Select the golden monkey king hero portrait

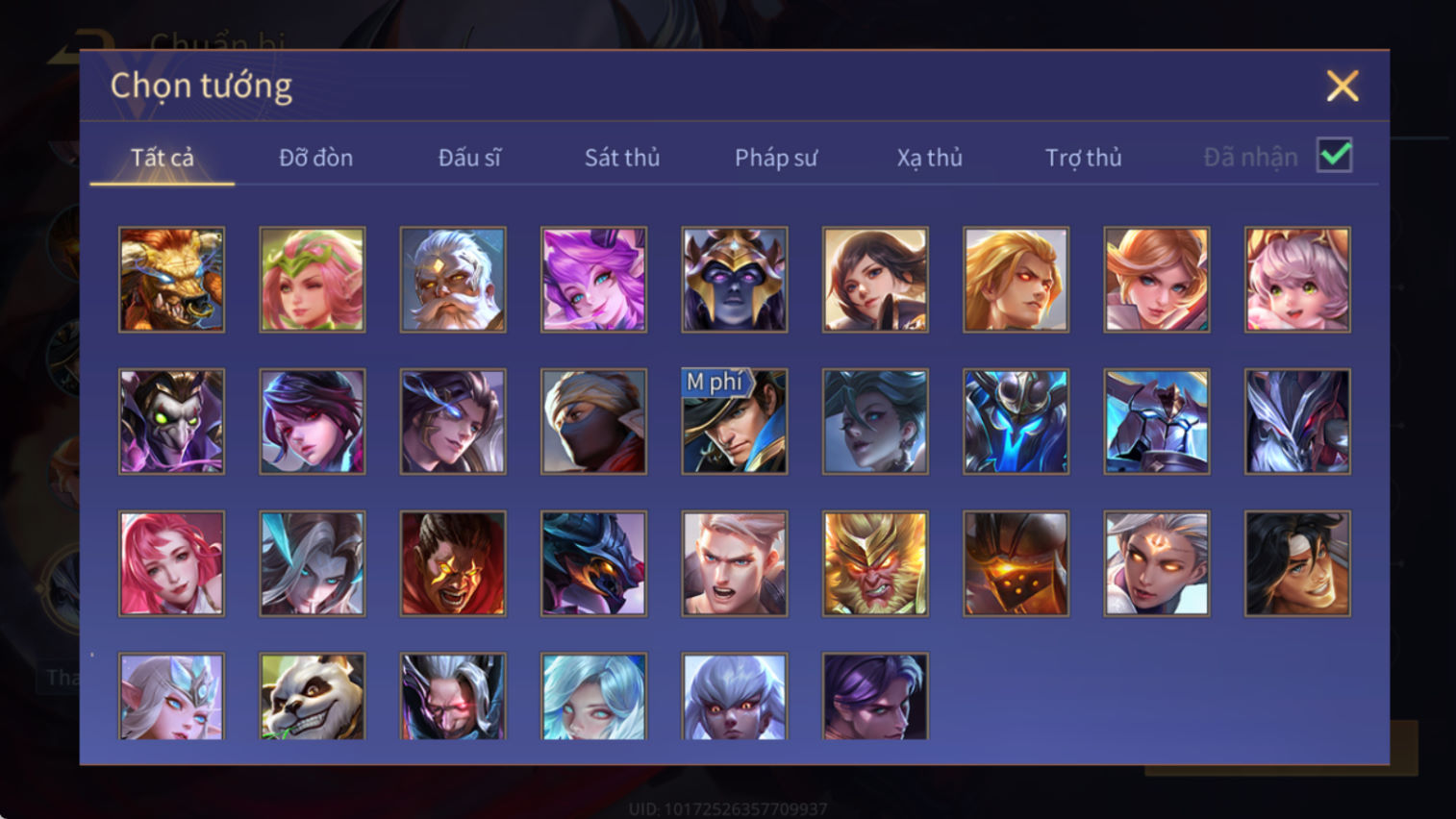pos(875,563)
